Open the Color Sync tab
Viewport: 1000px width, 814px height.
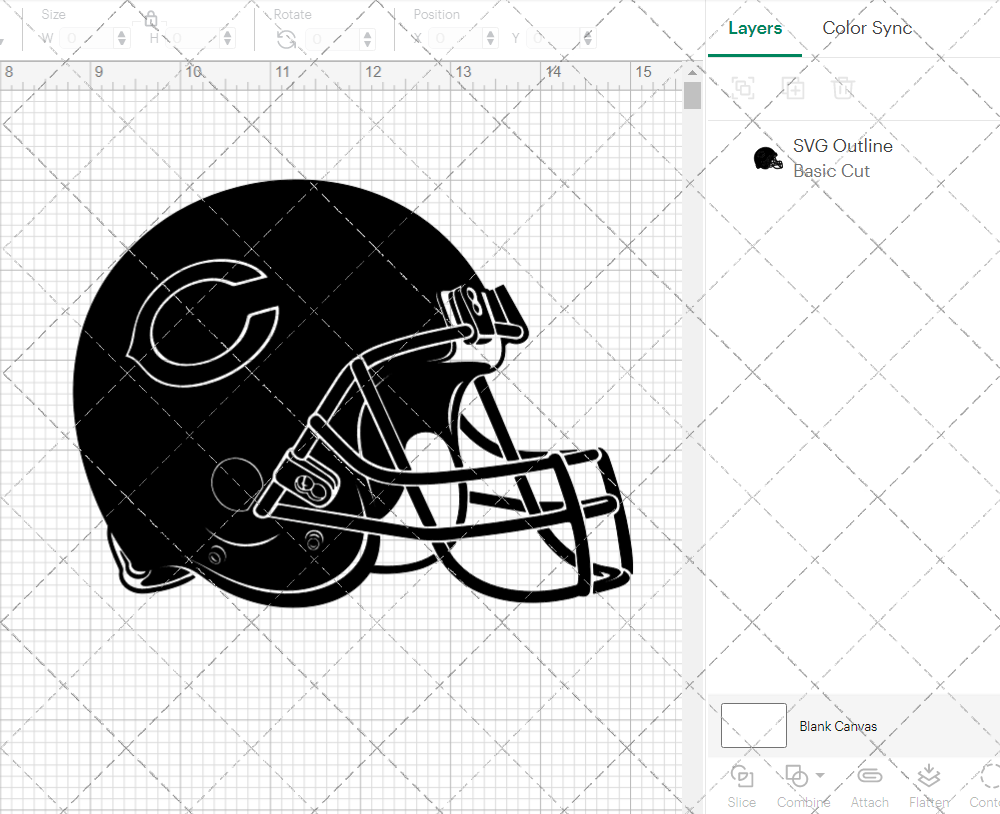[867, 28]
